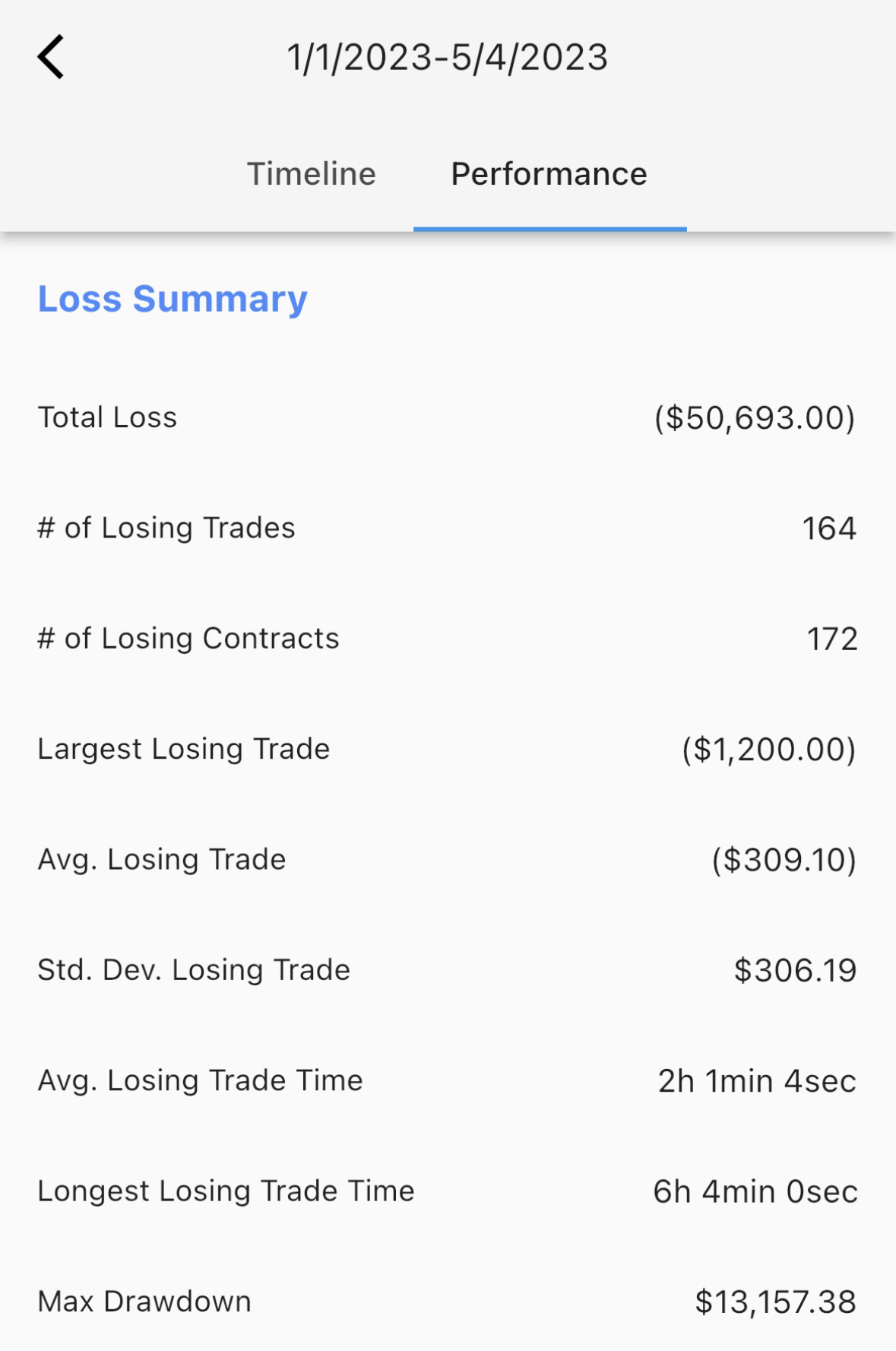Select the Largest Losing Trade label
The height and width of the screenshot is (1351, 896).
(x=184, y=749)
